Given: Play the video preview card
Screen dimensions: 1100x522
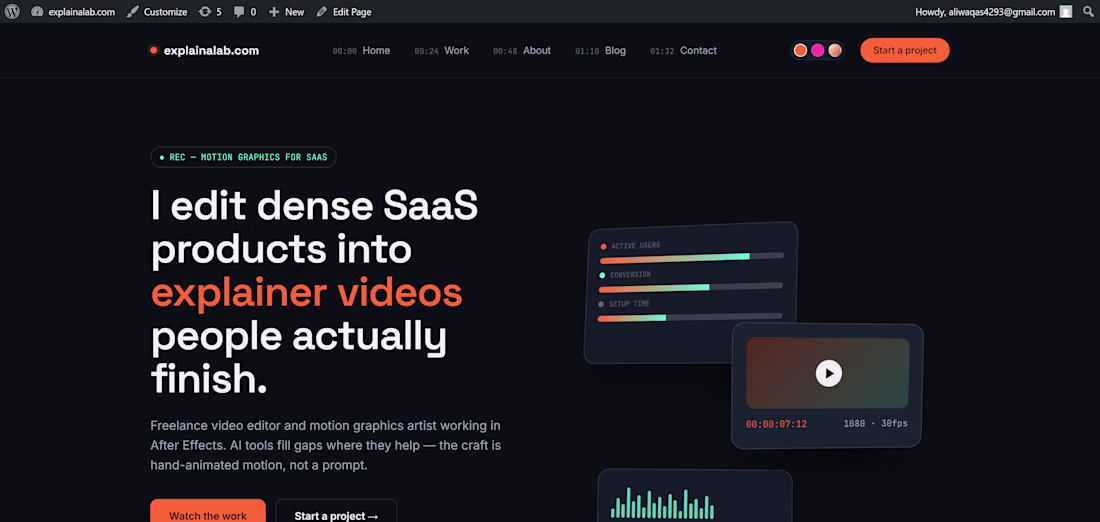Looking at the screenshot, I should 829,373.
